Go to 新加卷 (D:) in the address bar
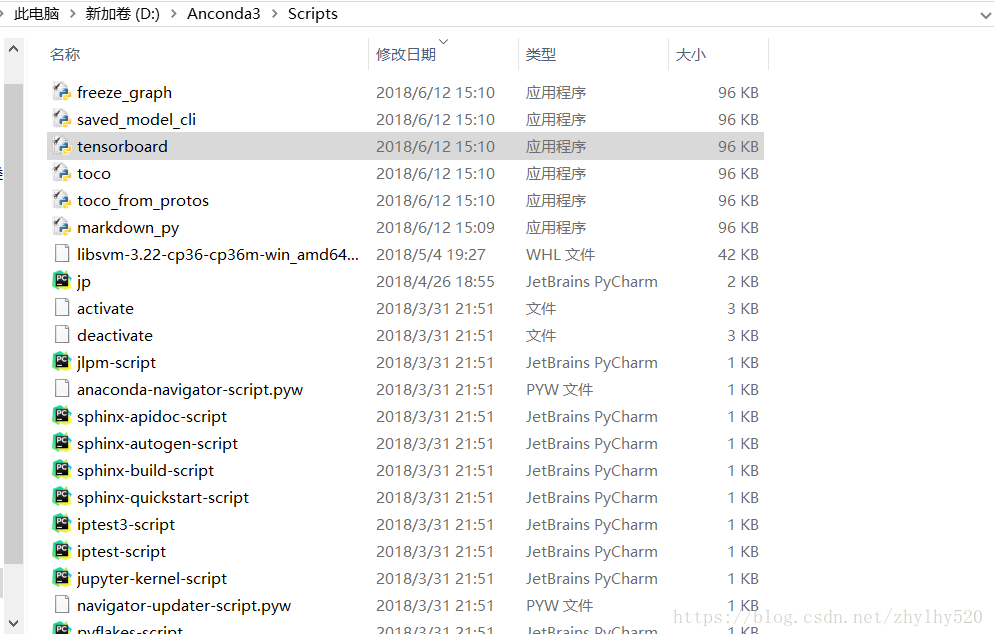The width and height of the screenshot is (994, 637). tap(122, 14)
